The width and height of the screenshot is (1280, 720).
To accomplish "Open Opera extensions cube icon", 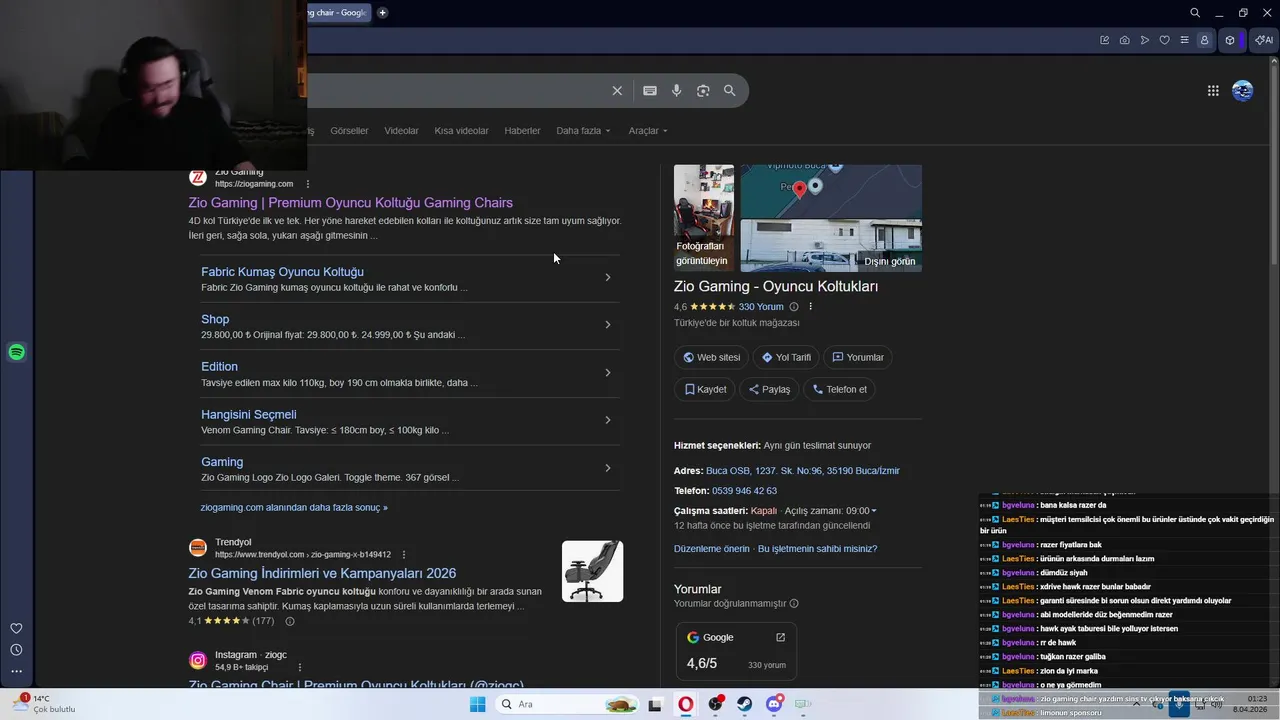I will (x=1230, y=40).
